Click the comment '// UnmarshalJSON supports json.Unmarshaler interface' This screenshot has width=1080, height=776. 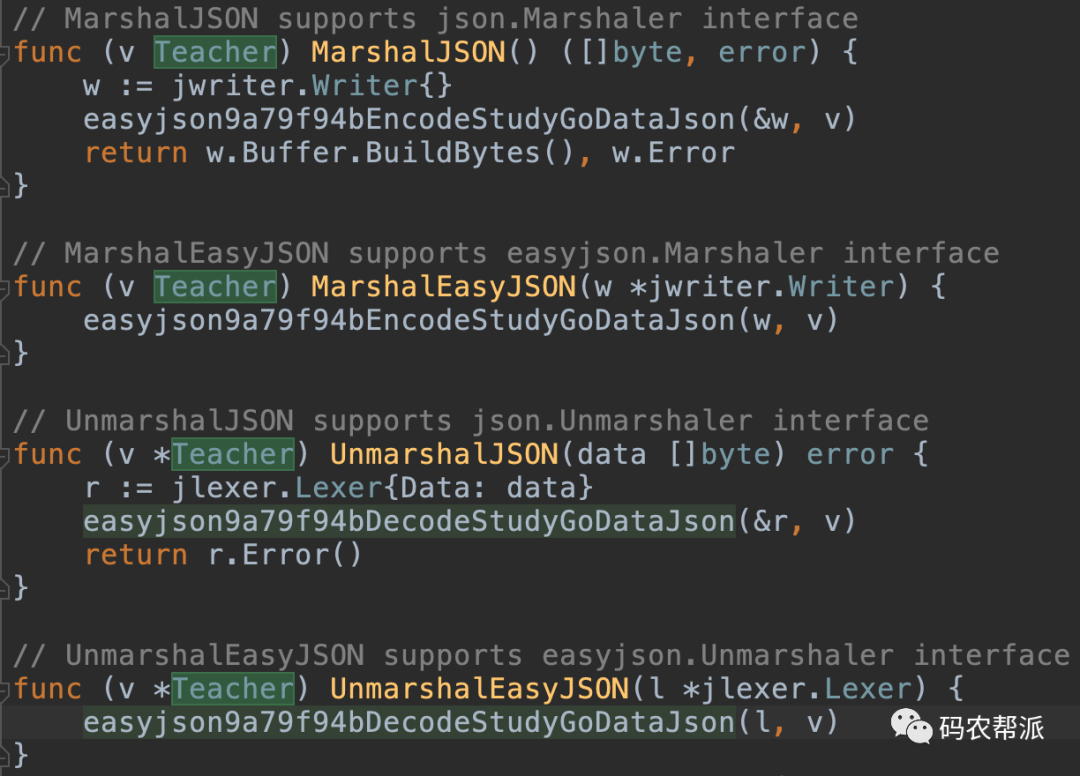click(x=471, y=421)
